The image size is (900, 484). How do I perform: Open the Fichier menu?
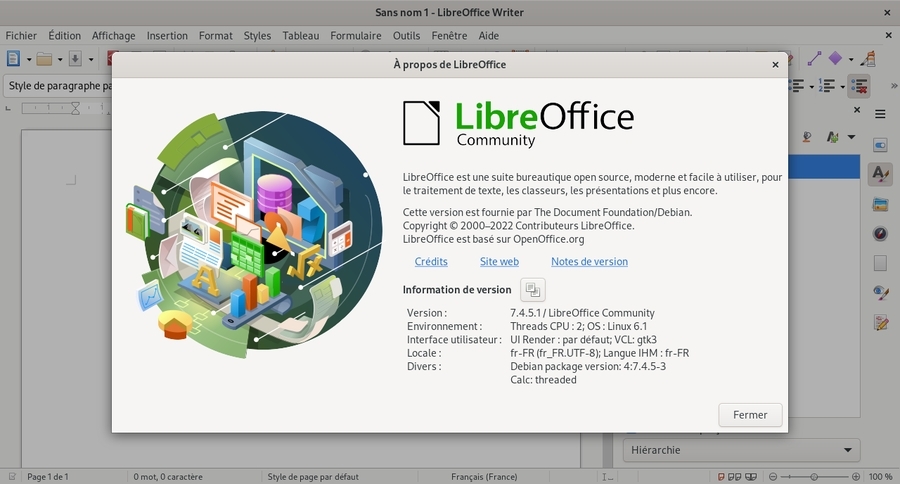(21, 36)
